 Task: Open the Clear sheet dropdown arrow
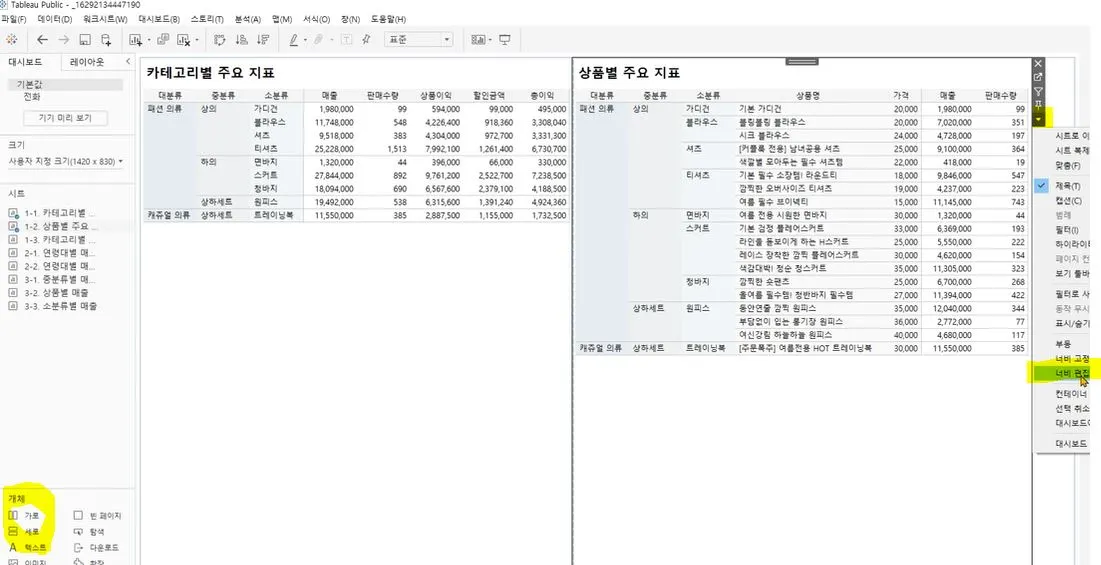click(197, 40)
